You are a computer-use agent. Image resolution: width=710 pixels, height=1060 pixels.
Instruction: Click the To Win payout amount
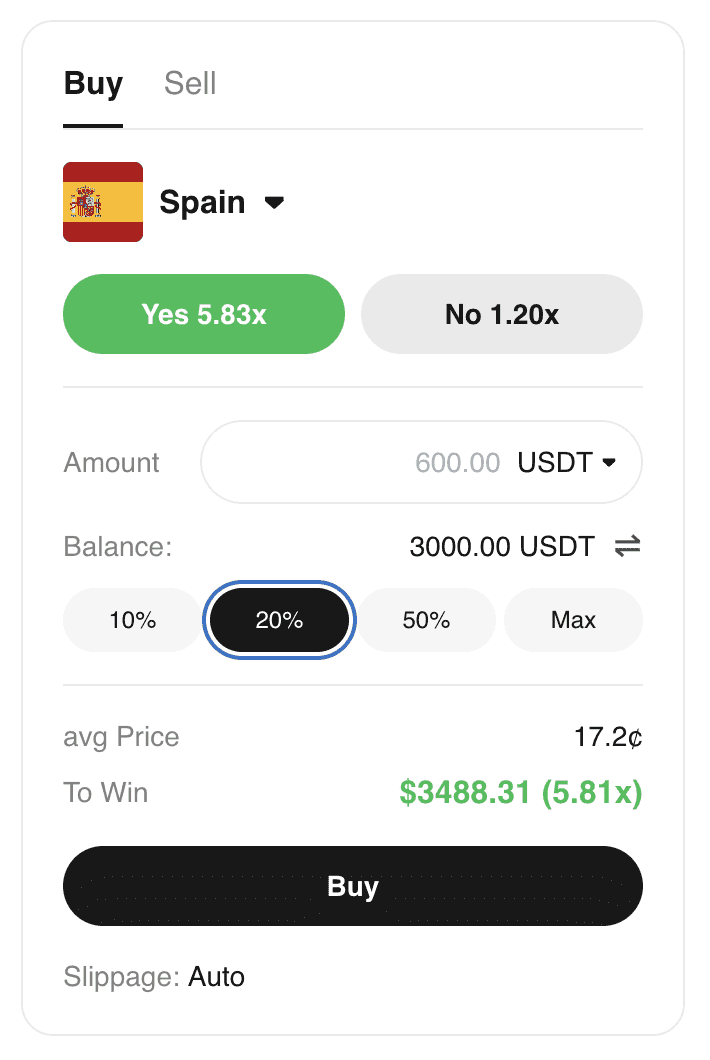click(520, 793)
